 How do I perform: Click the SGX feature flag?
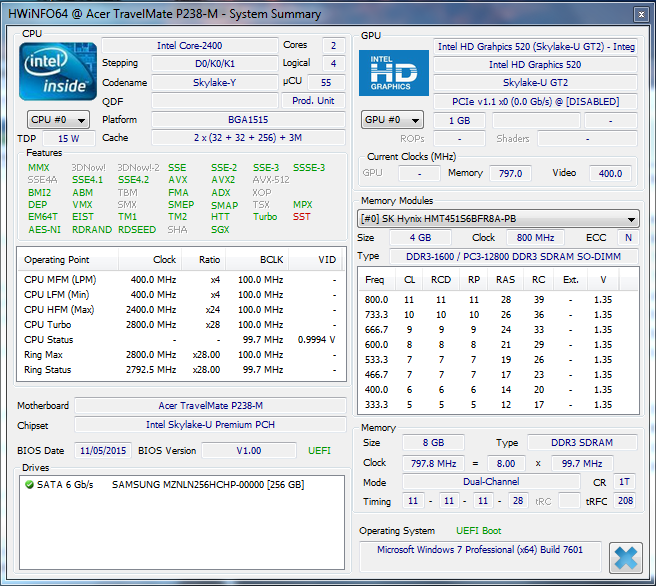coord(220,230)
